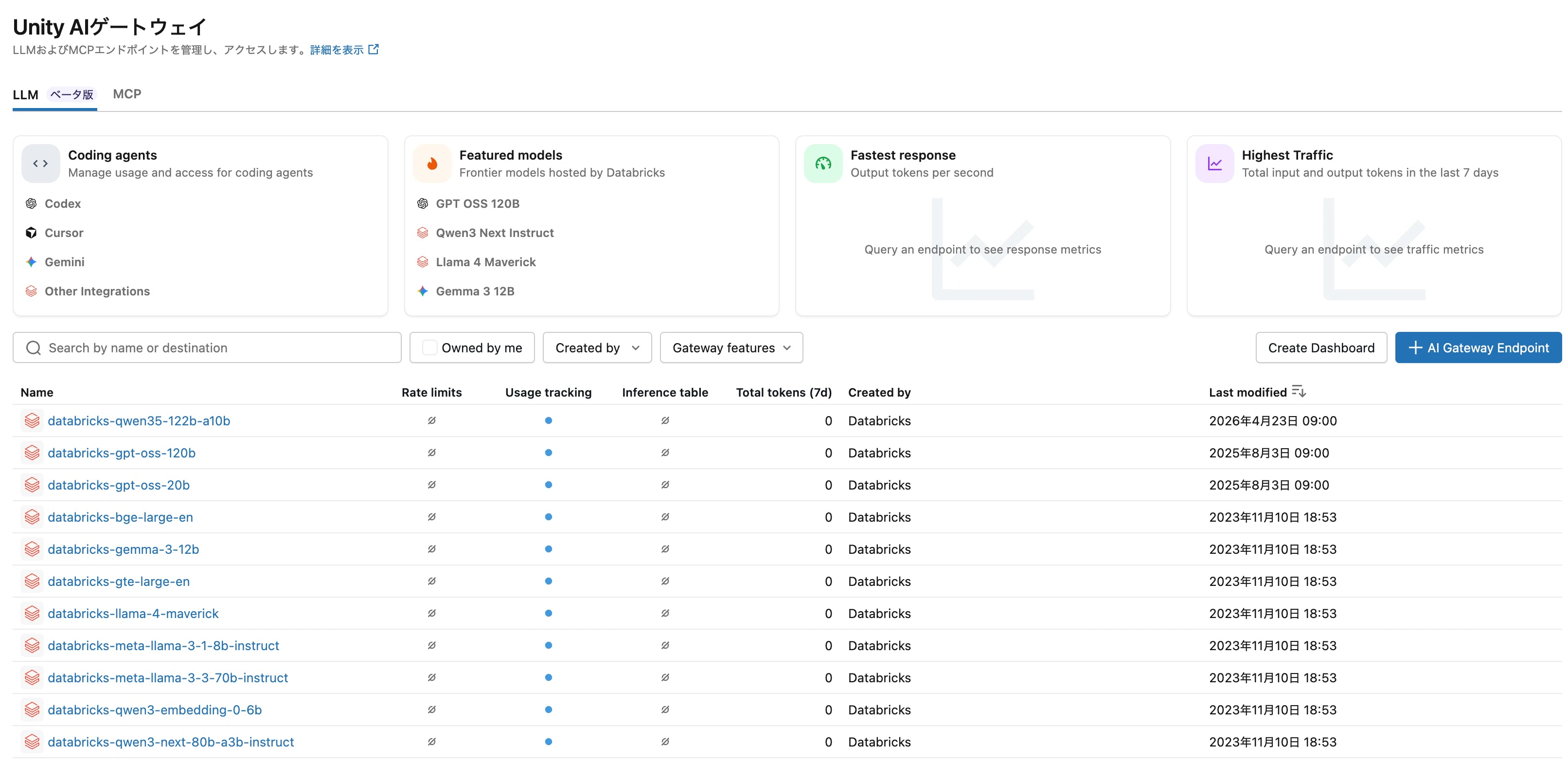Click the Fastest response speedometer icon
The height and width of the screenshot is (765, 1568).
pos(823,163)
